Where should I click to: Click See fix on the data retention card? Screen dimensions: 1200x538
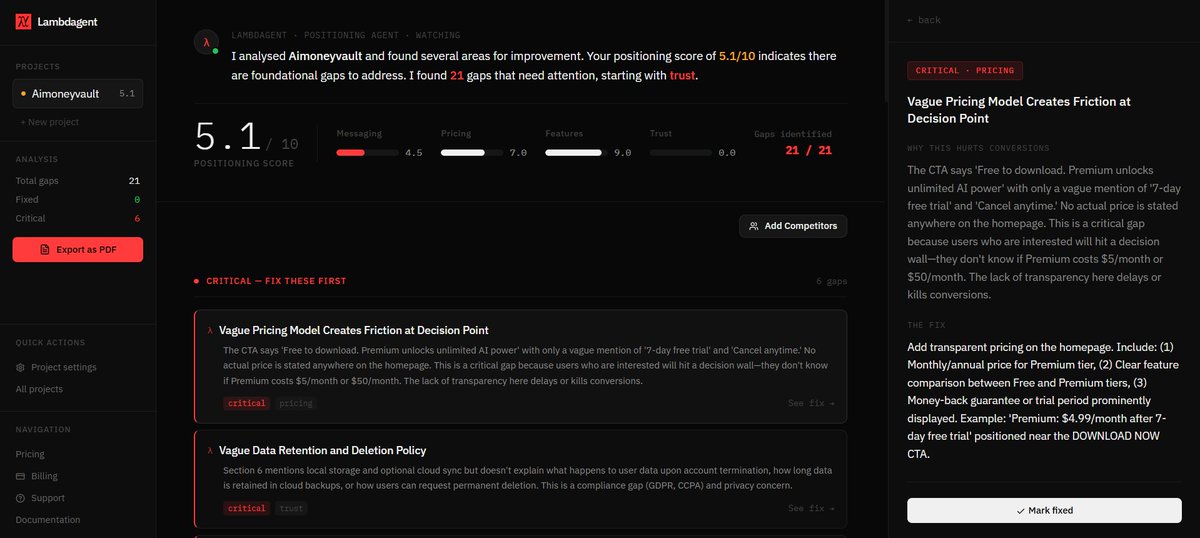tap(811, 508)
